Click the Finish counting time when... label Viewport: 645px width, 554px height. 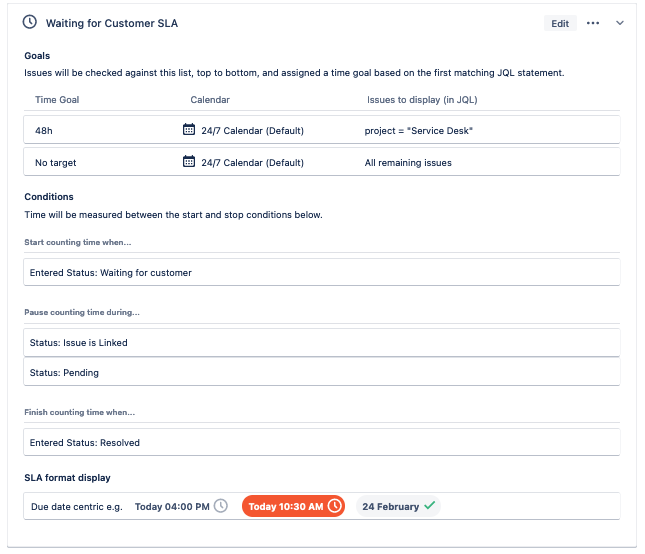79,412
